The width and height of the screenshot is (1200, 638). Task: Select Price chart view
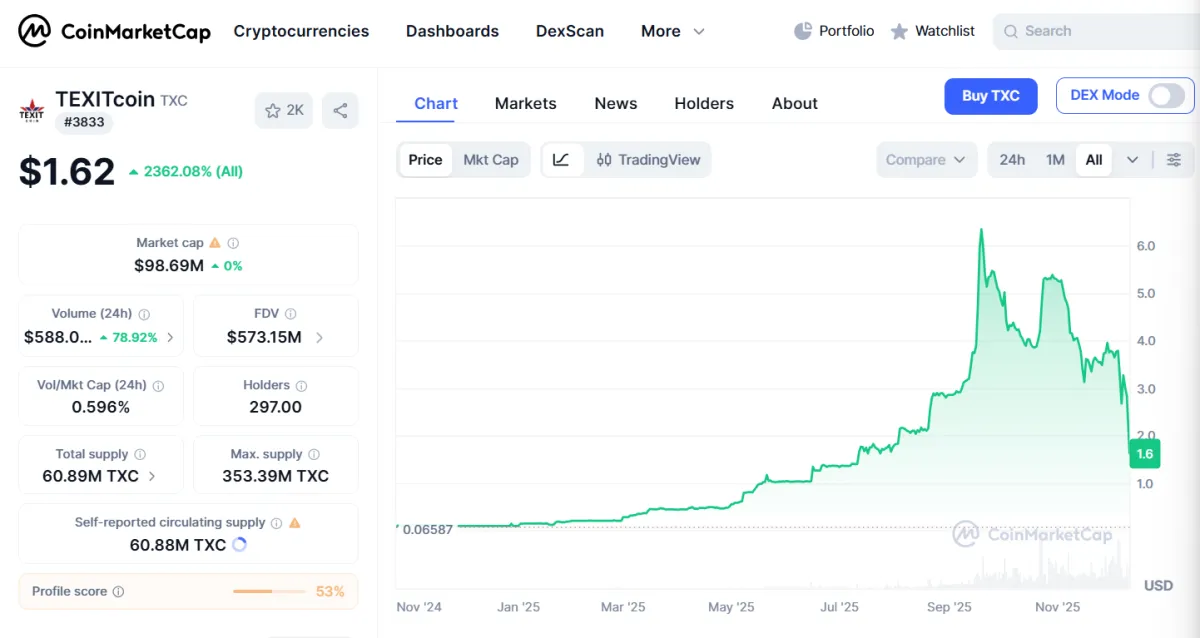(x=425, y=160)
